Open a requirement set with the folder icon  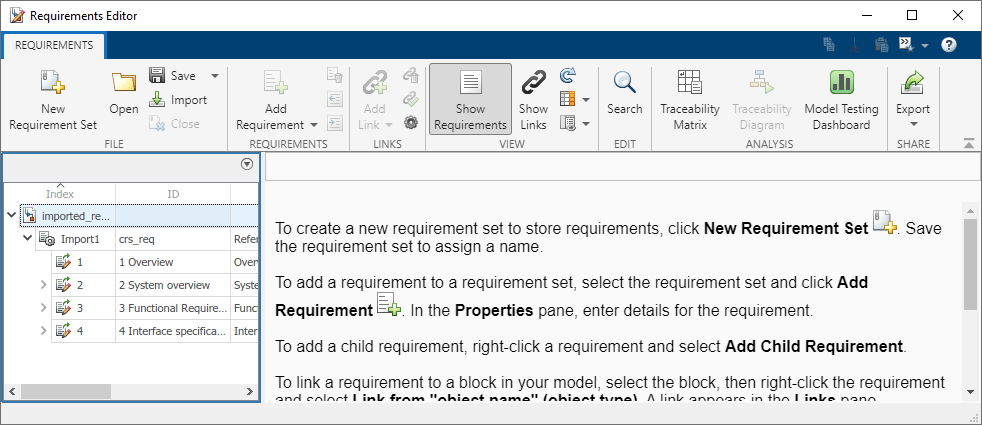tap(124, 82)
